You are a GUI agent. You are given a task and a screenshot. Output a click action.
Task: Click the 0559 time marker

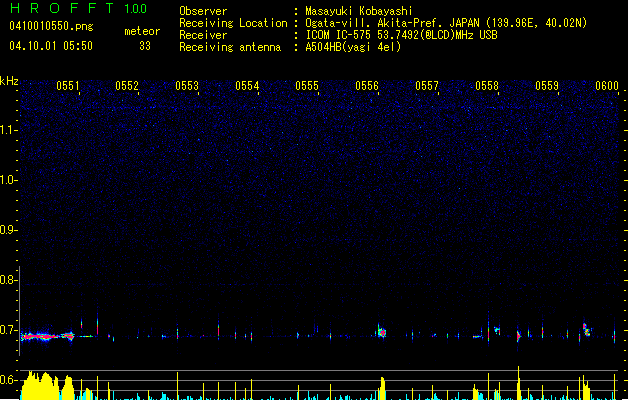coord(547,86)
